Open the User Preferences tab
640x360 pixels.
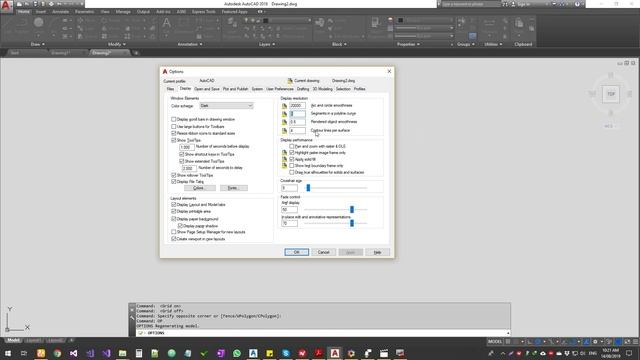[280, 89]
